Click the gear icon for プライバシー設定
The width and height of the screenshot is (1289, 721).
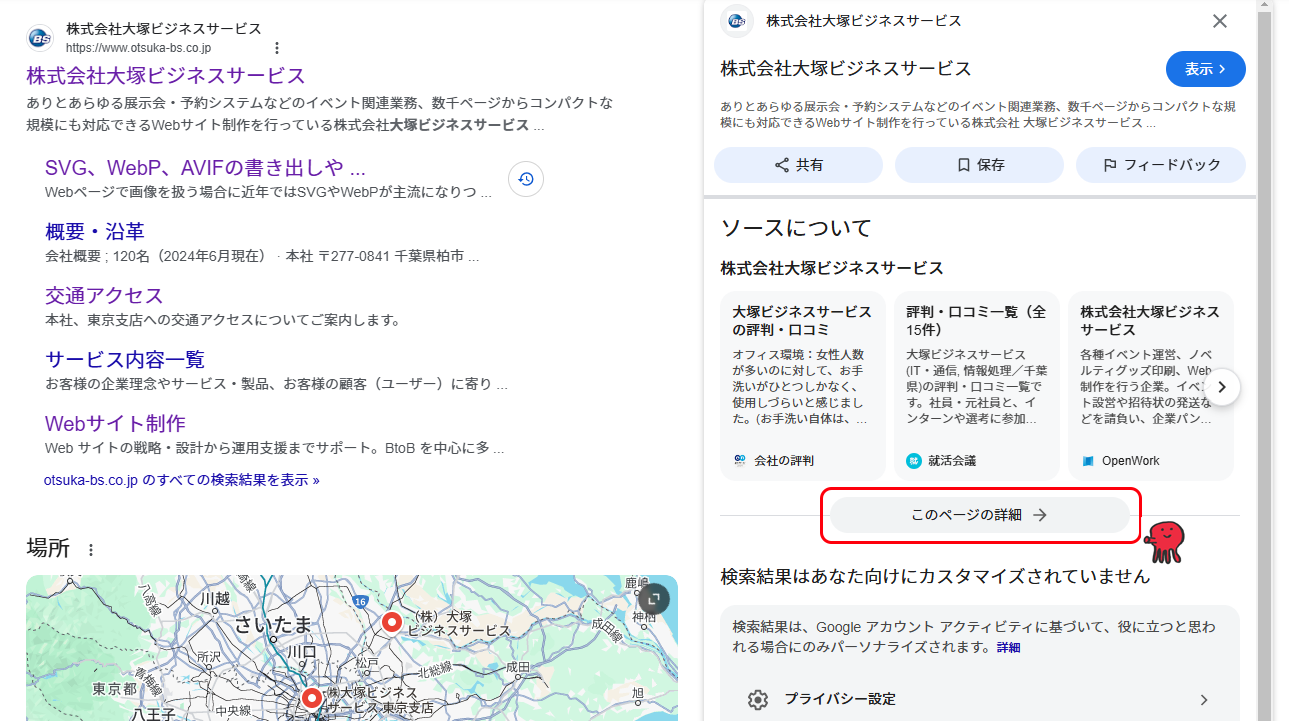pyautogui.click(x=757, y=700)
